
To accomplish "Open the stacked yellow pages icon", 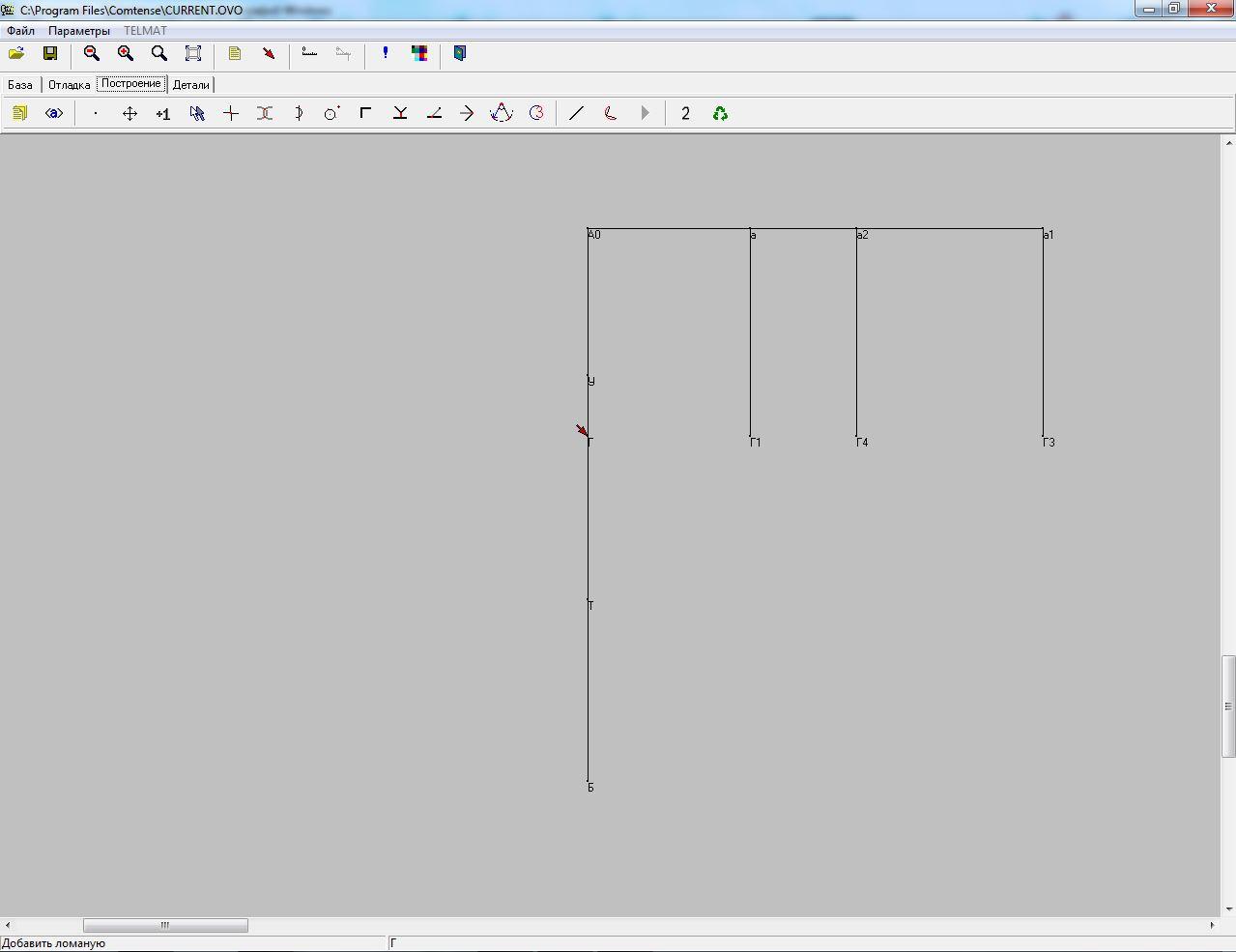I will (x=19, y=113).
